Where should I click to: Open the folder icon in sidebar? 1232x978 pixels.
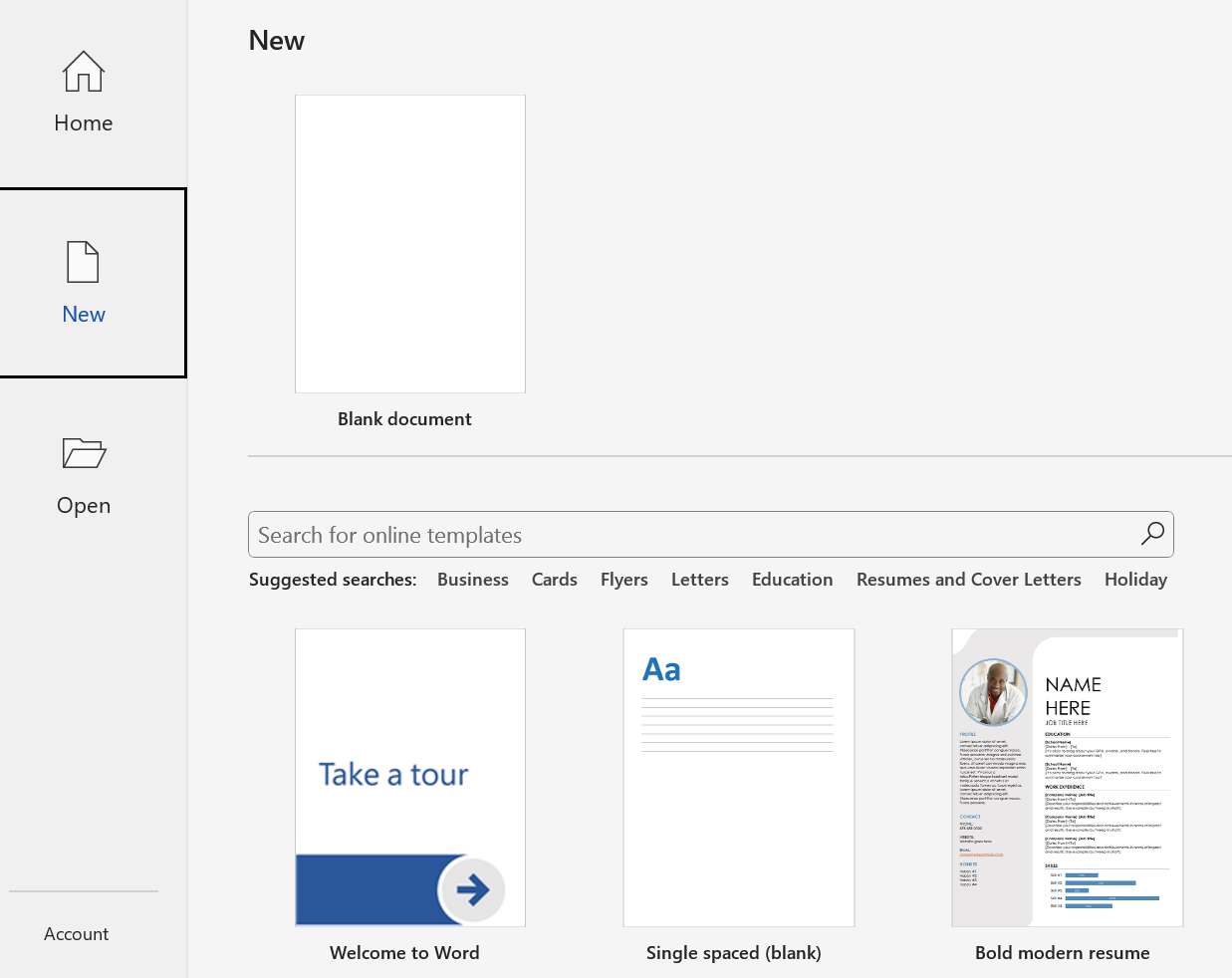pos(84,453)
